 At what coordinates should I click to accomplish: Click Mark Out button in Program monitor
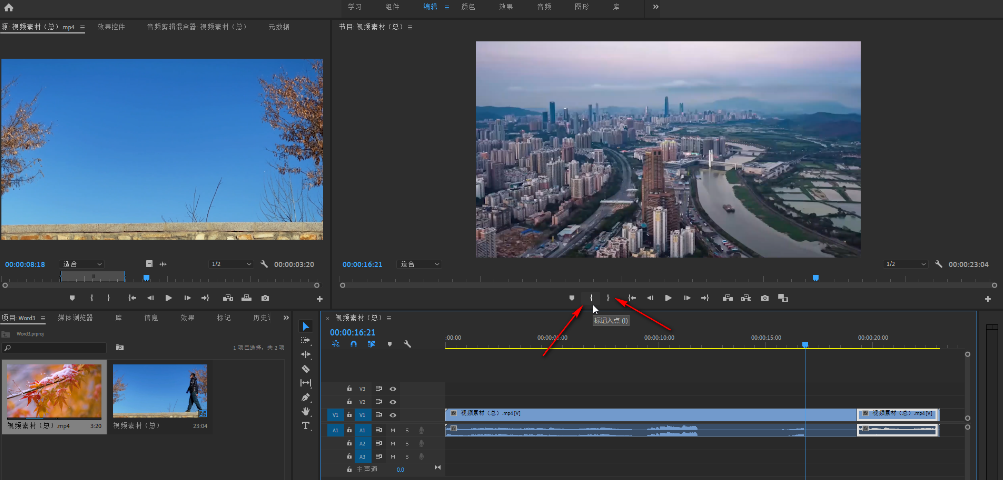pos(608,298)
